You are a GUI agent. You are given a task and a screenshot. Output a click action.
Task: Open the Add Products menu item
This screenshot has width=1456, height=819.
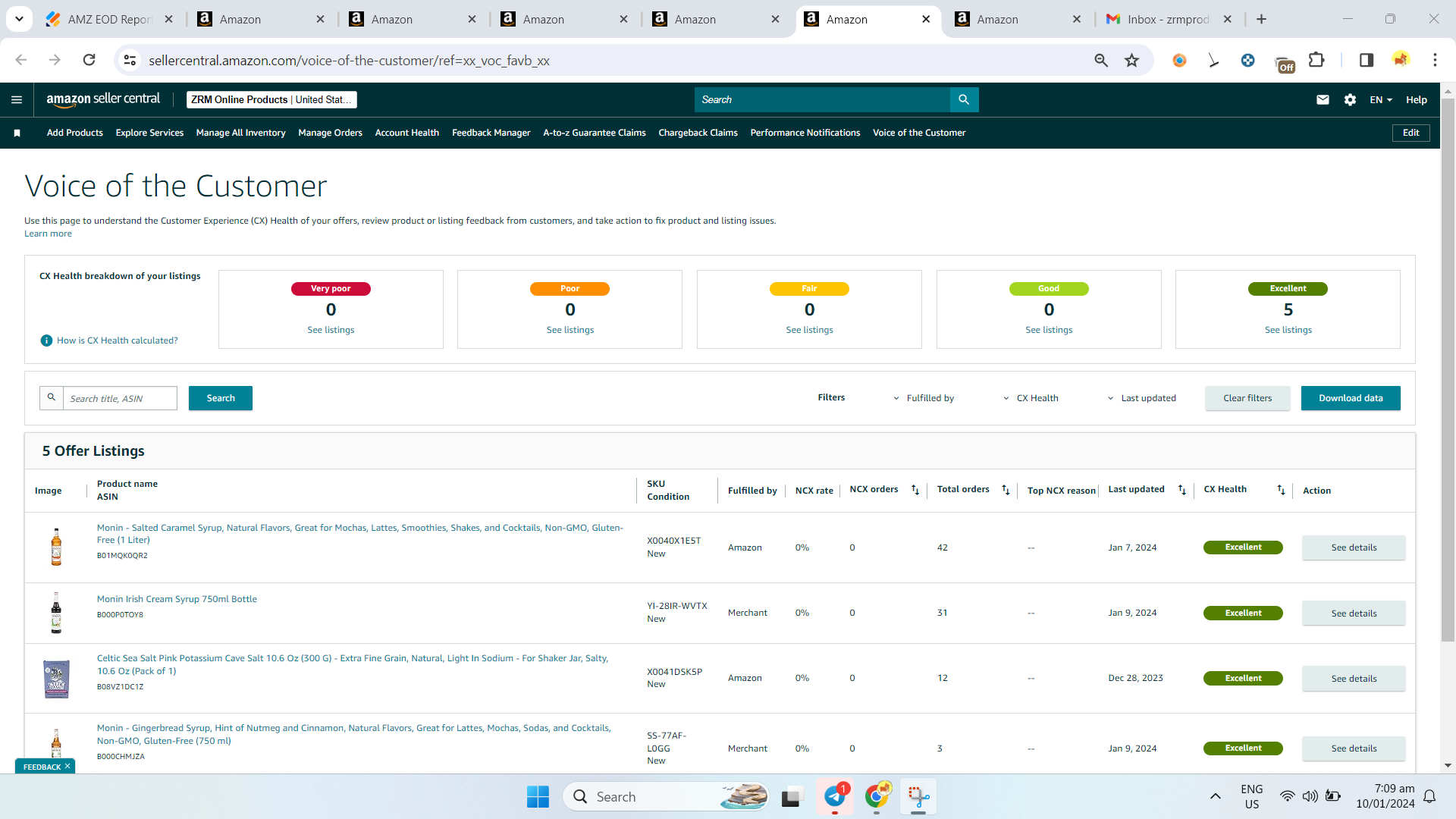(75, 133)
